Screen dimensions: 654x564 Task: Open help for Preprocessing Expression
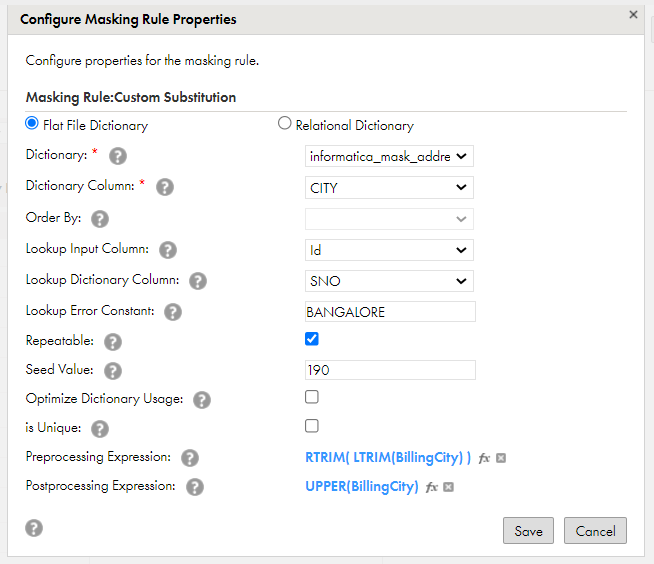pyautogui.click(x=190, y=458)
